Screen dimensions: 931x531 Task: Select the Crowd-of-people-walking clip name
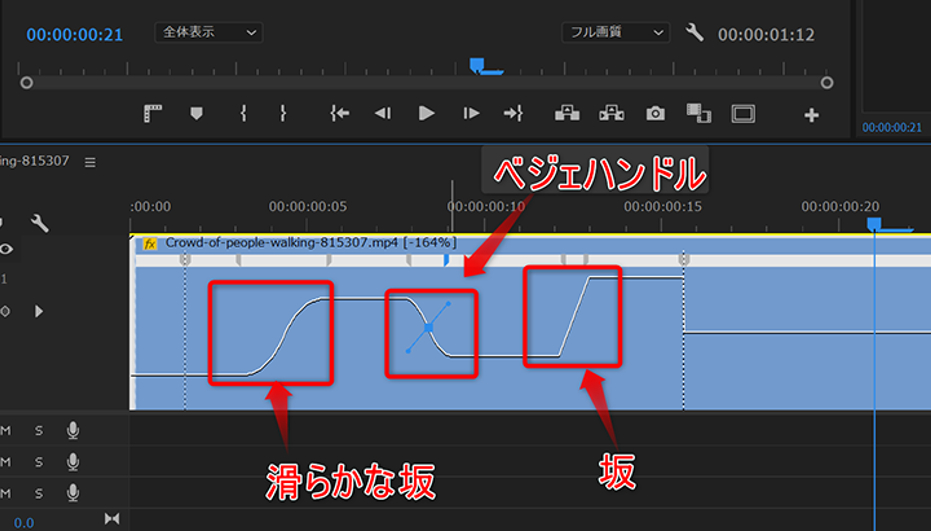point(311,242)
